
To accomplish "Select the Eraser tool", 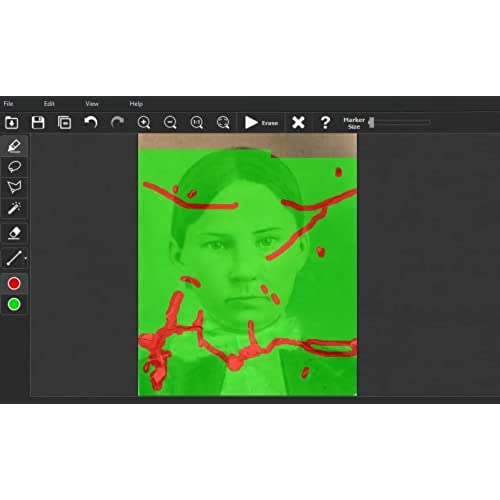I will (x=14, y=233).
